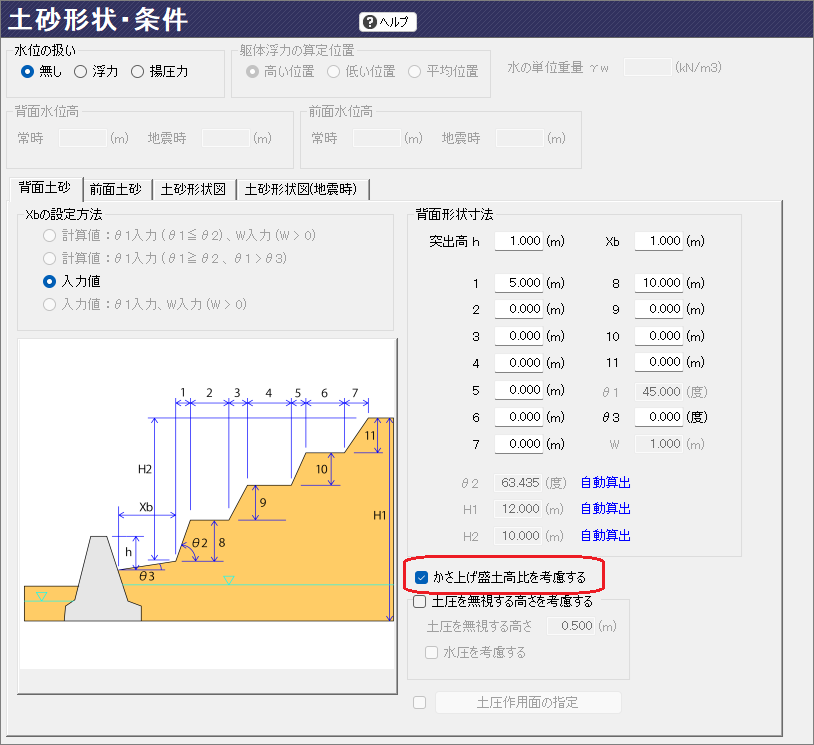The height and width of the screenshot is (745, 814).
Task: Select the 浮力 radio button
Action: (81, 71)
